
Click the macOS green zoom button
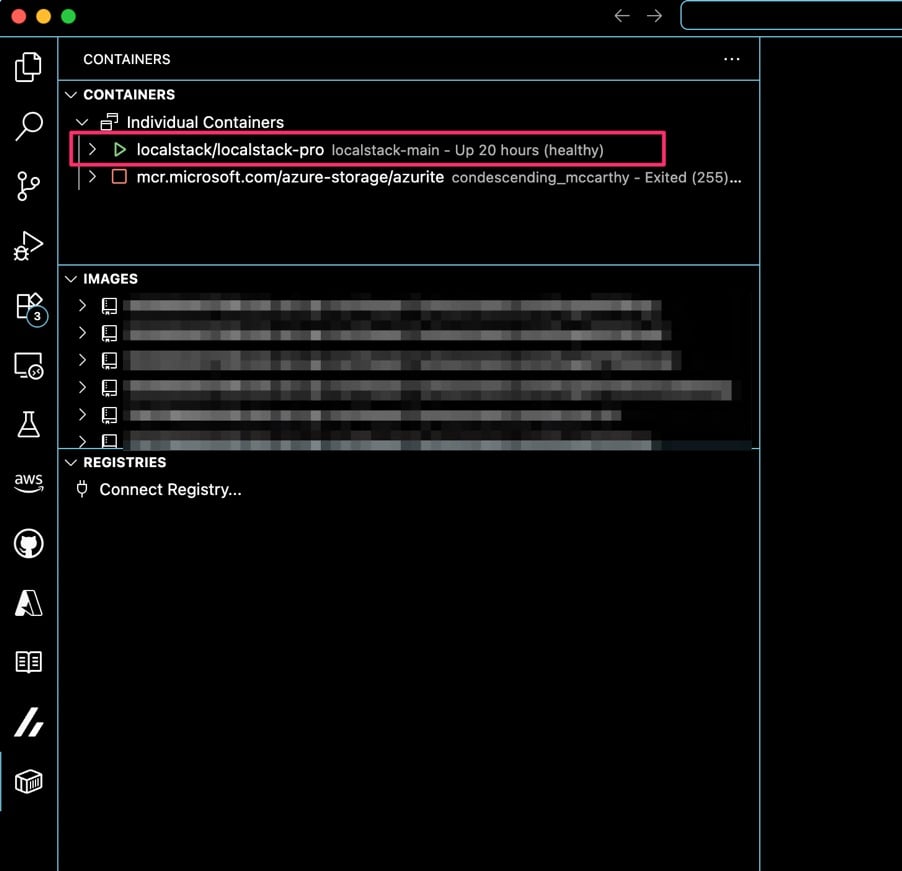[x=68, y=16]
